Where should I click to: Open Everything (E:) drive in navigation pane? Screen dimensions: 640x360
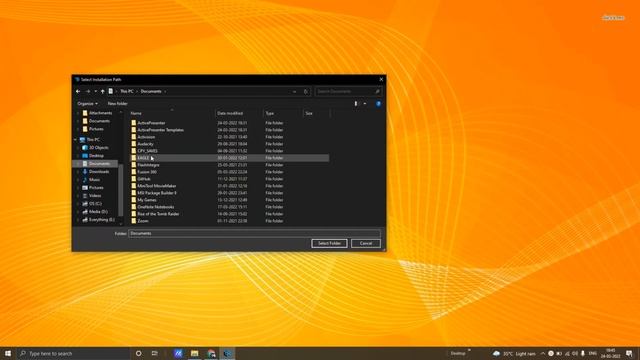click(x=102, y=220)
